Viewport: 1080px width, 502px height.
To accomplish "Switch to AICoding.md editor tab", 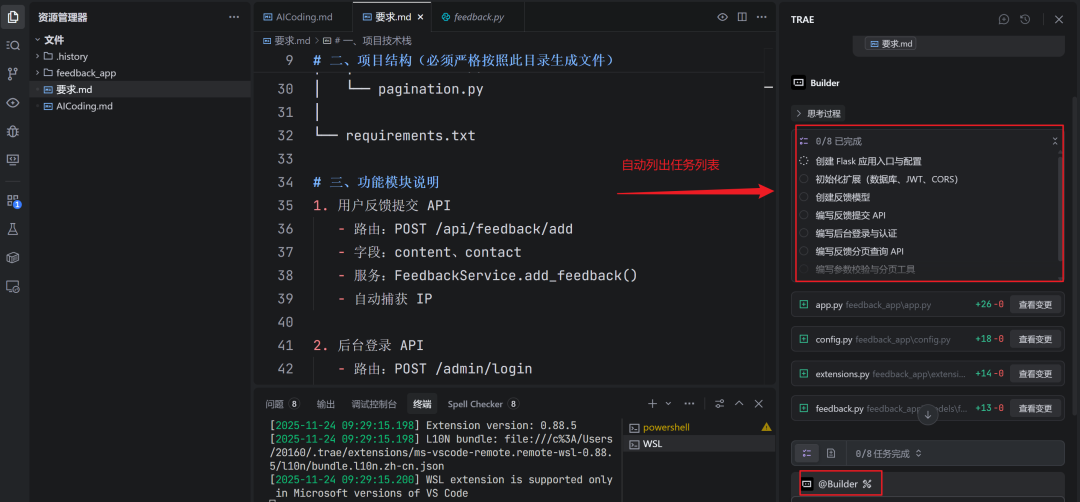I will pos(302,17).
